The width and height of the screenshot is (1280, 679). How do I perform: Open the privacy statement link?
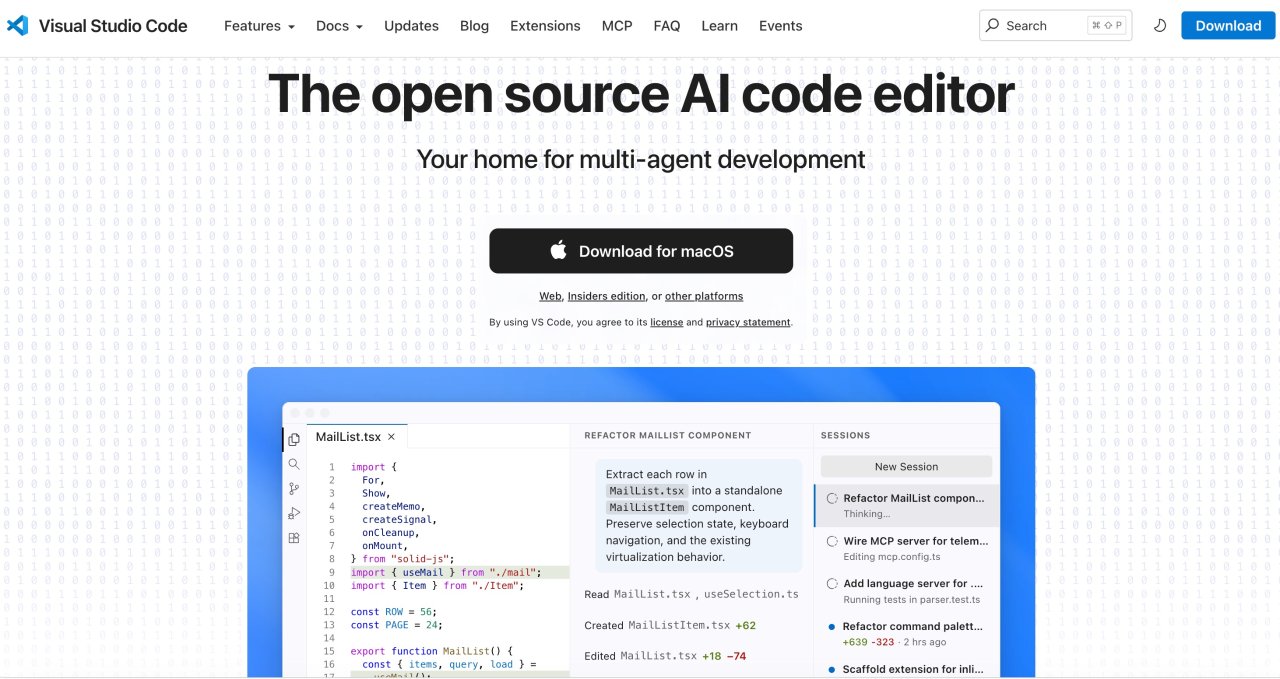(x=748, y=322)
